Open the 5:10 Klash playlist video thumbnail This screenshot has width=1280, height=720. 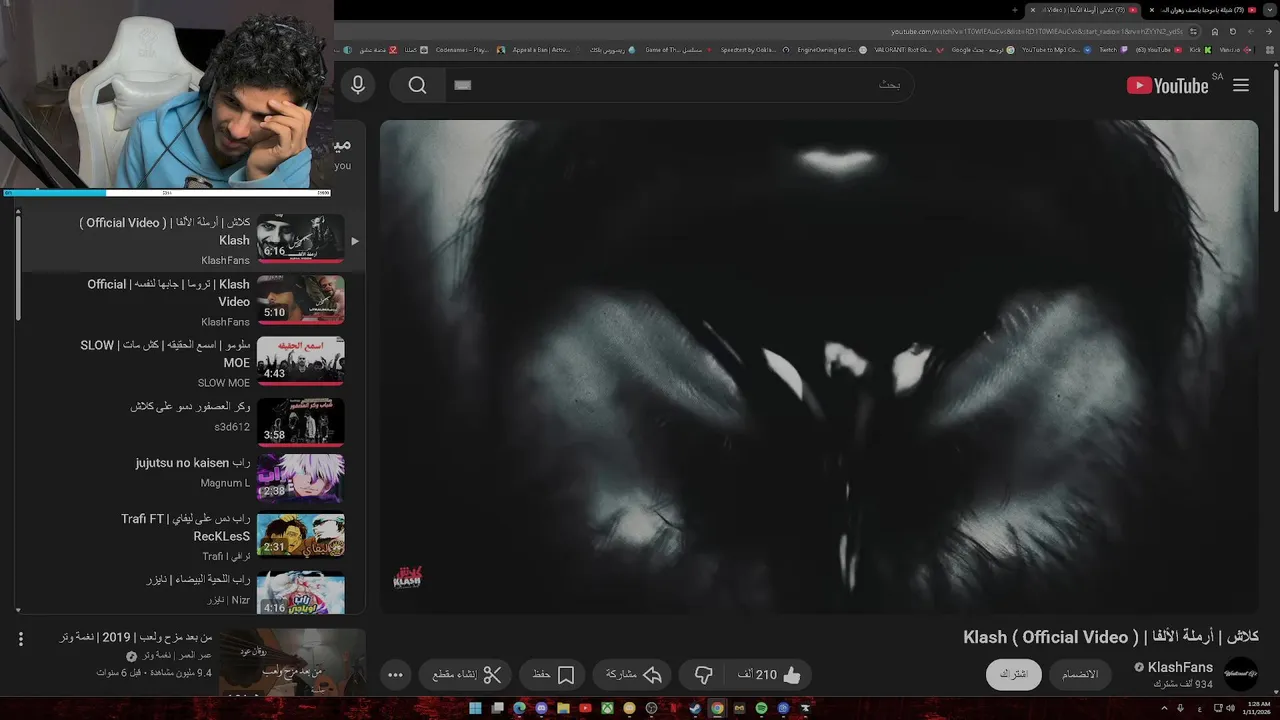[x=300, y=300]
